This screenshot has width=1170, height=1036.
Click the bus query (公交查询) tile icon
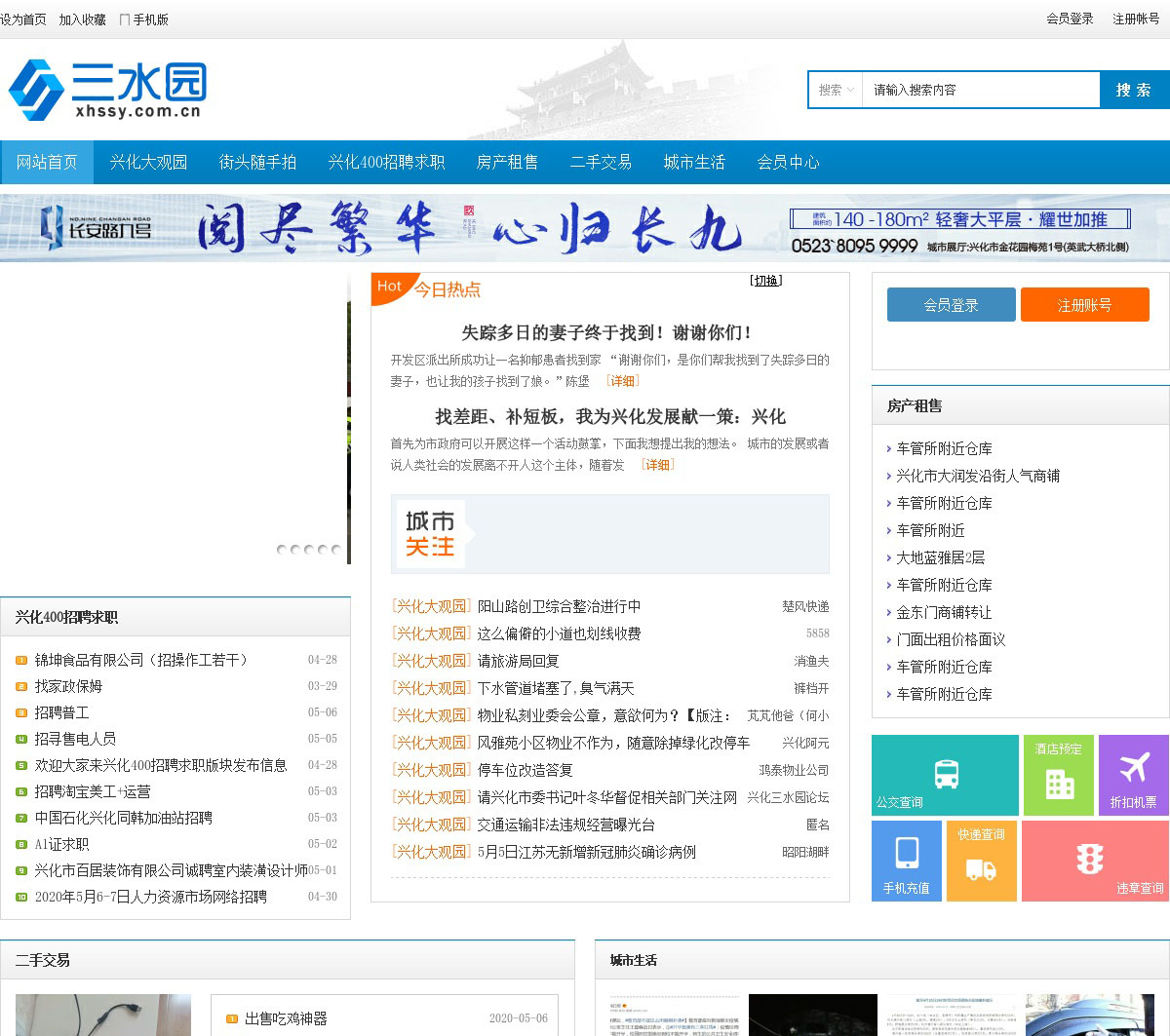(x=946, y=774)
